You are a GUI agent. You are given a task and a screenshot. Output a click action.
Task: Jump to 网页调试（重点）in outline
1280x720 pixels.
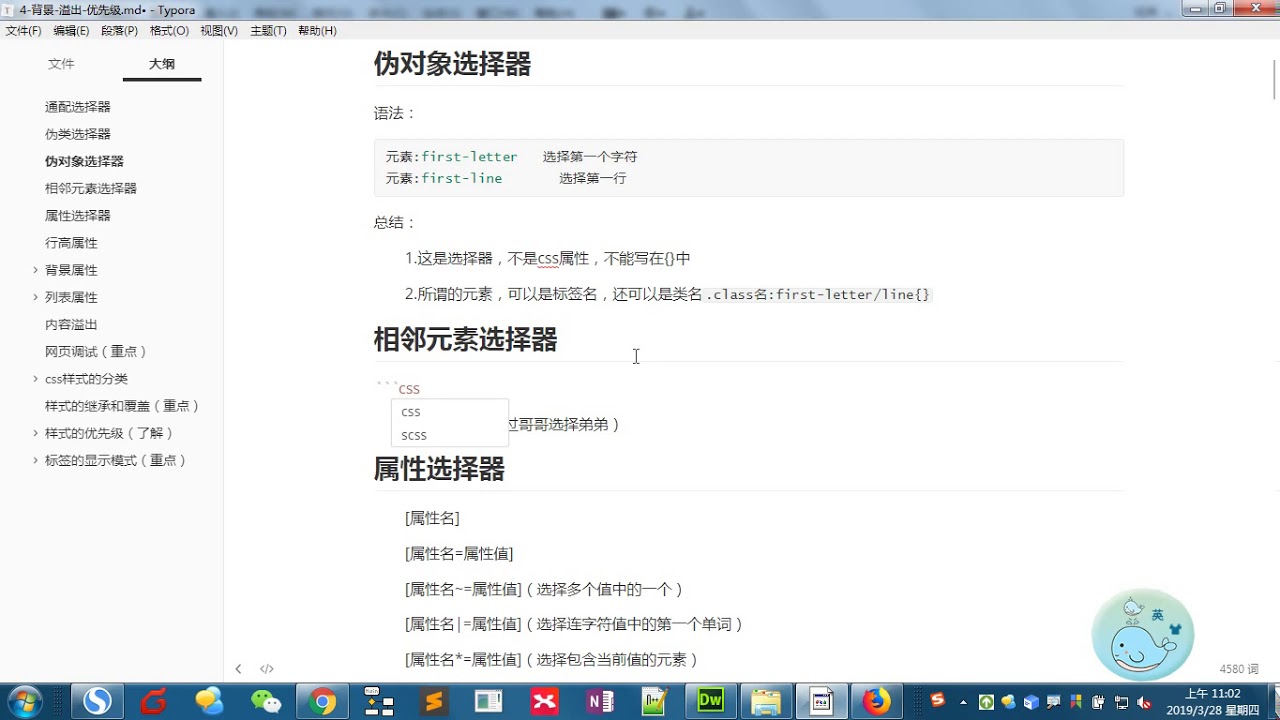(x=97, y=352)
